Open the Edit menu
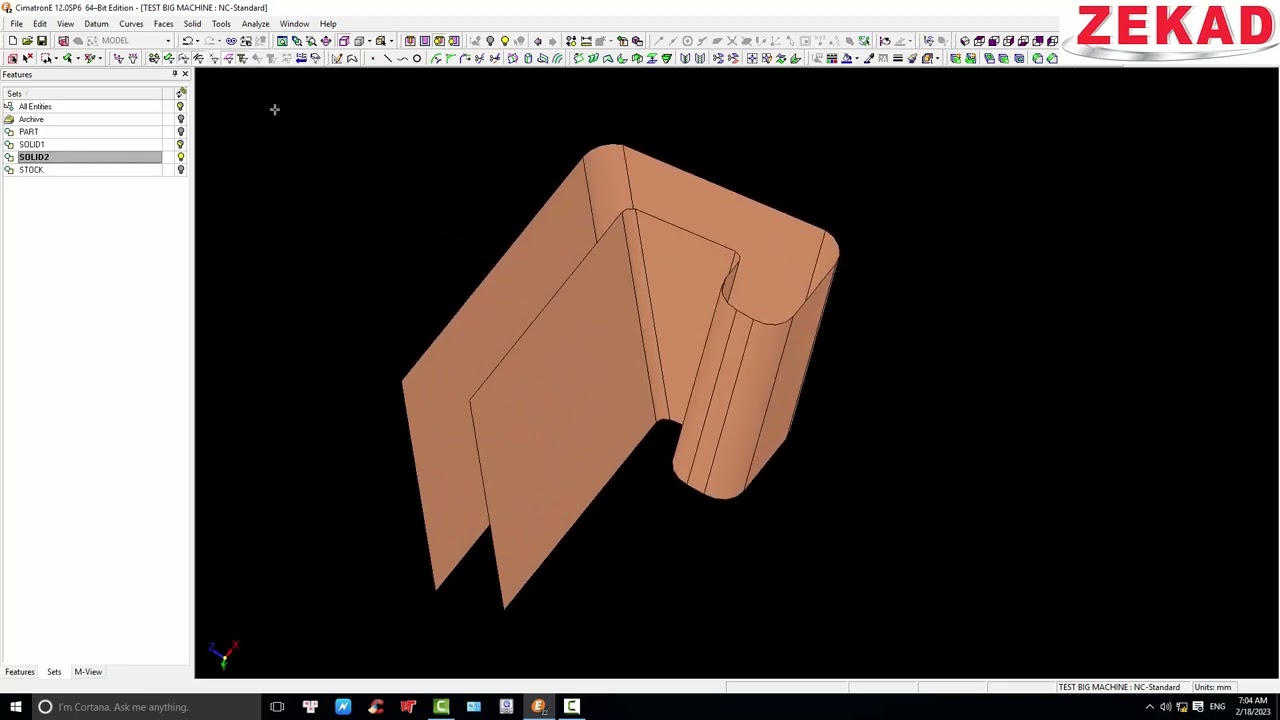This screenshot has width=1280, height=720. click(x=40, y=24)
